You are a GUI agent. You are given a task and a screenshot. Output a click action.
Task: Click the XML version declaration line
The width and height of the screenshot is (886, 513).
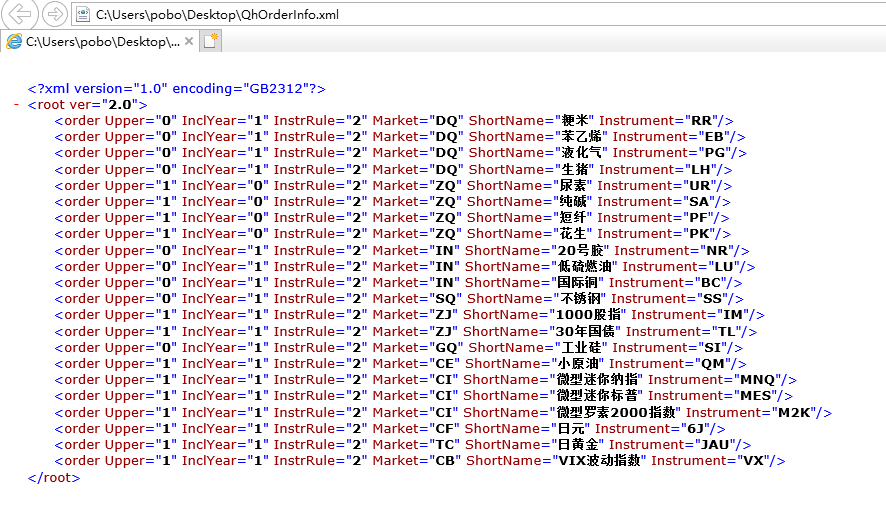pos(176,88)
